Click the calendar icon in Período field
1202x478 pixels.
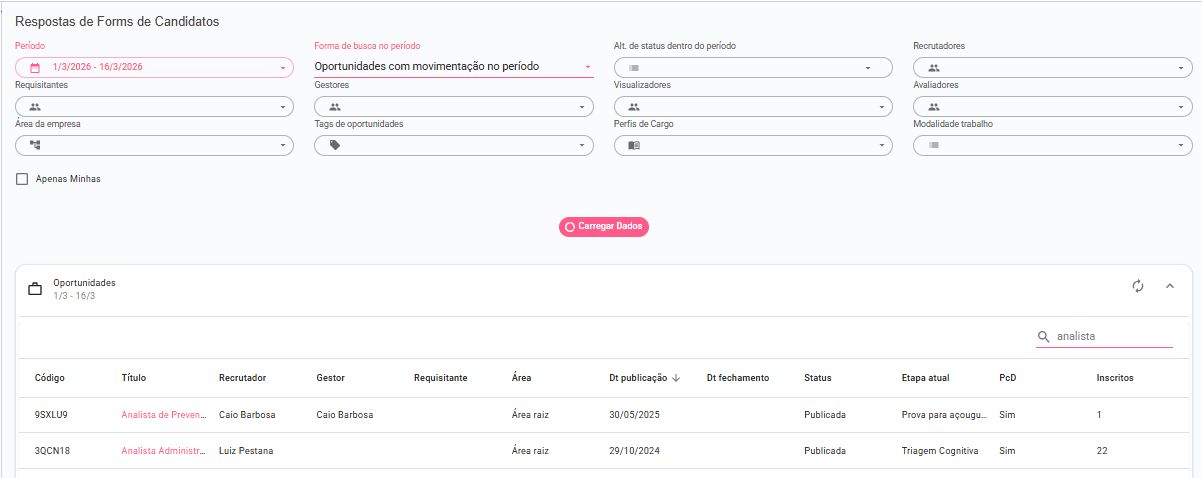35,68
